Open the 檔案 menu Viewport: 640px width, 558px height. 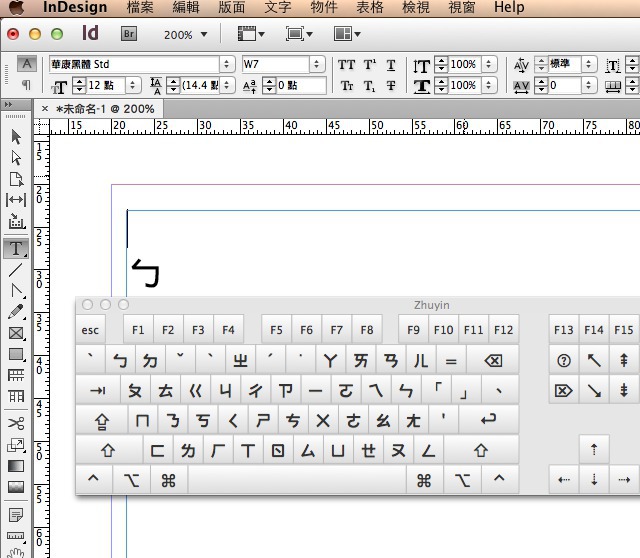click(140, 7)
